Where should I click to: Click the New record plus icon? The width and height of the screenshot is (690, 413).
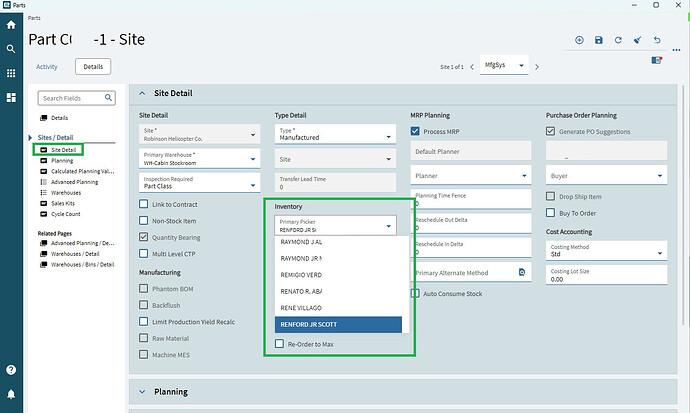(579, 40)
